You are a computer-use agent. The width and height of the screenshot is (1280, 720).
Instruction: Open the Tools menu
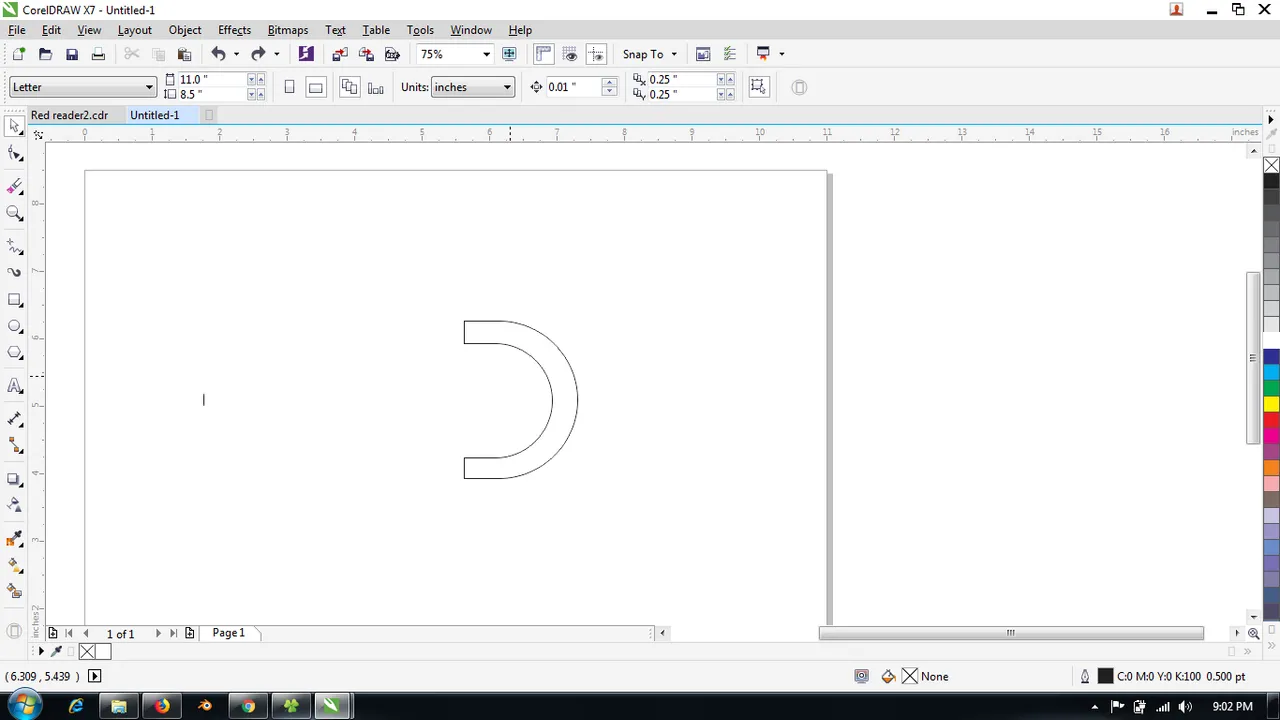click(x=420, y=30)
